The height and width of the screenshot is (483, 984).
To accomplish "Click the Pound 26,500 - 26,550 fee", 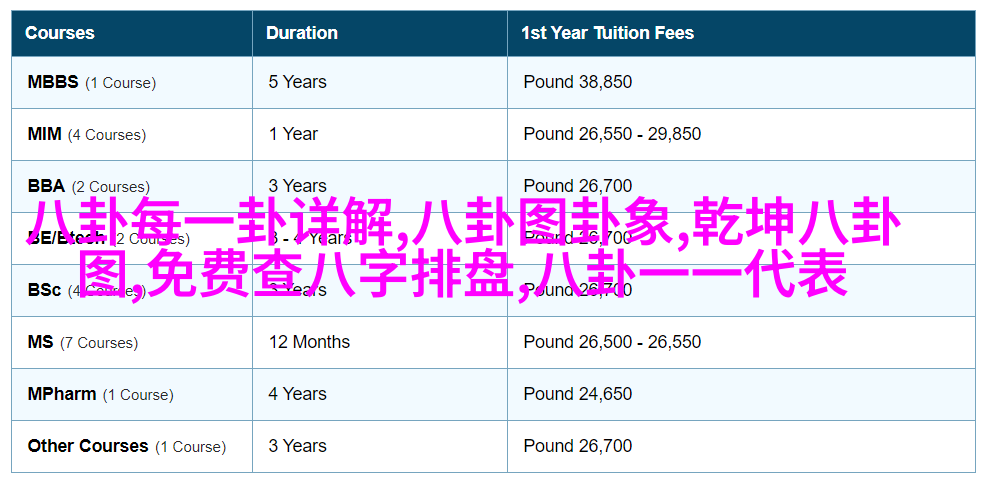I will [612, 342].
